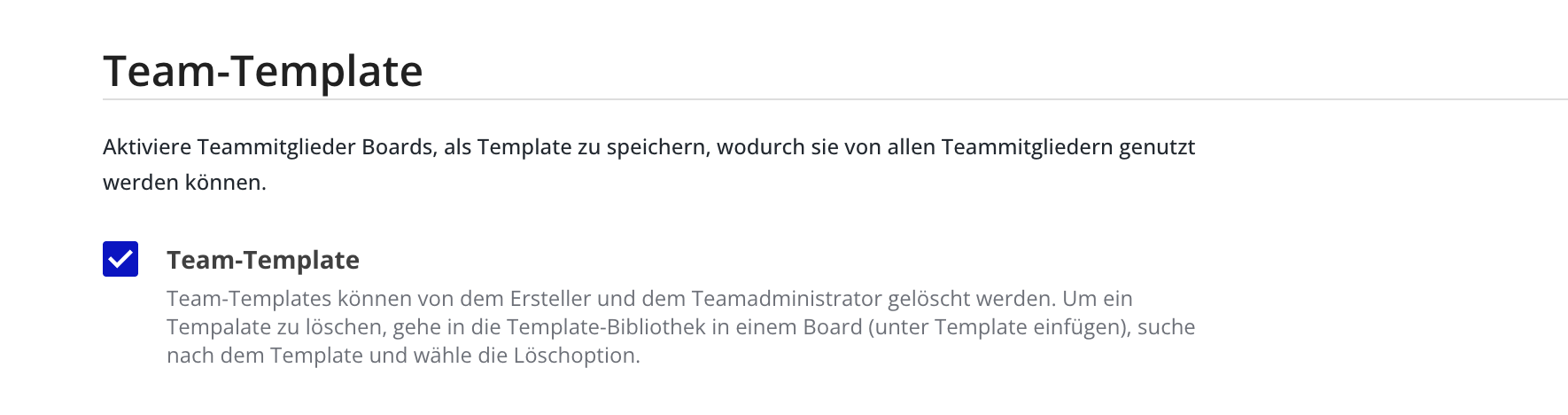Uncheck the Team-Template checkbox
1568x415 pixels.
tap(120, 259)
